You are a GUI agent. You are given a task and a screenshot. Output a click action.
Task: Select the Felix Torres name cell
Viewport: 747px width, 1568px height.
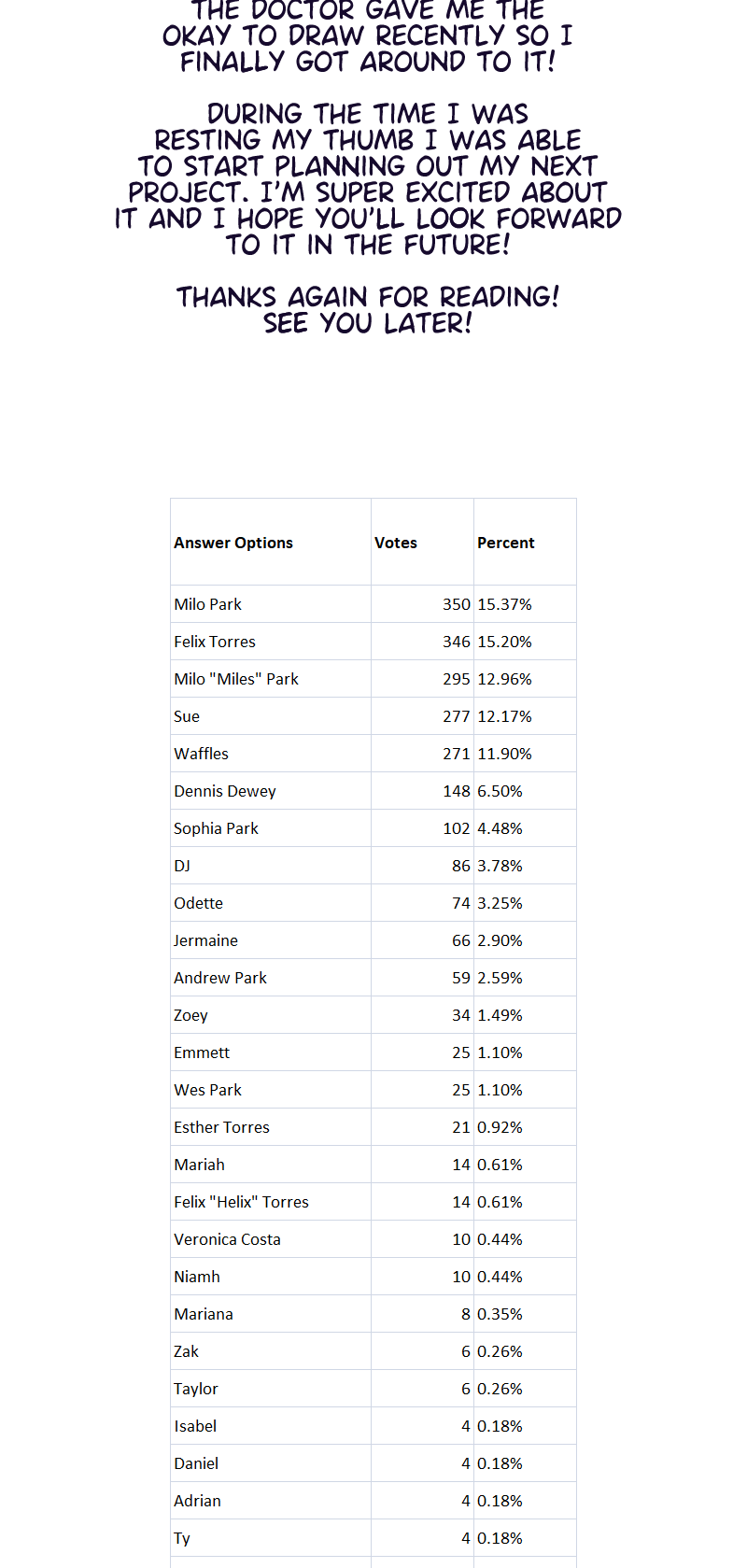[215, 642]
